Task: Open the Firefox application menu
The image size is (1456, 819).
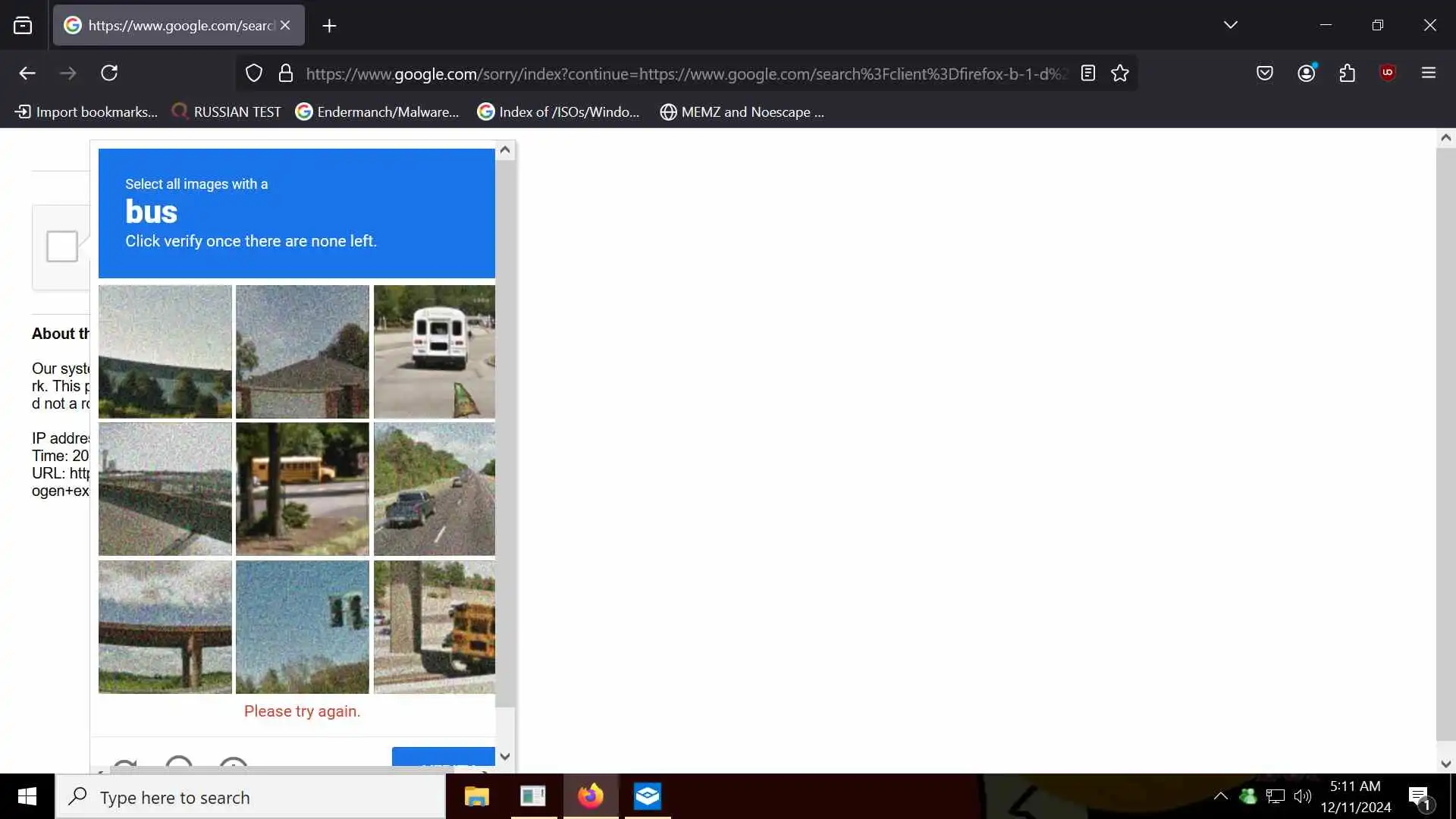Action: pyautogui.click(x=1429, y=73)
